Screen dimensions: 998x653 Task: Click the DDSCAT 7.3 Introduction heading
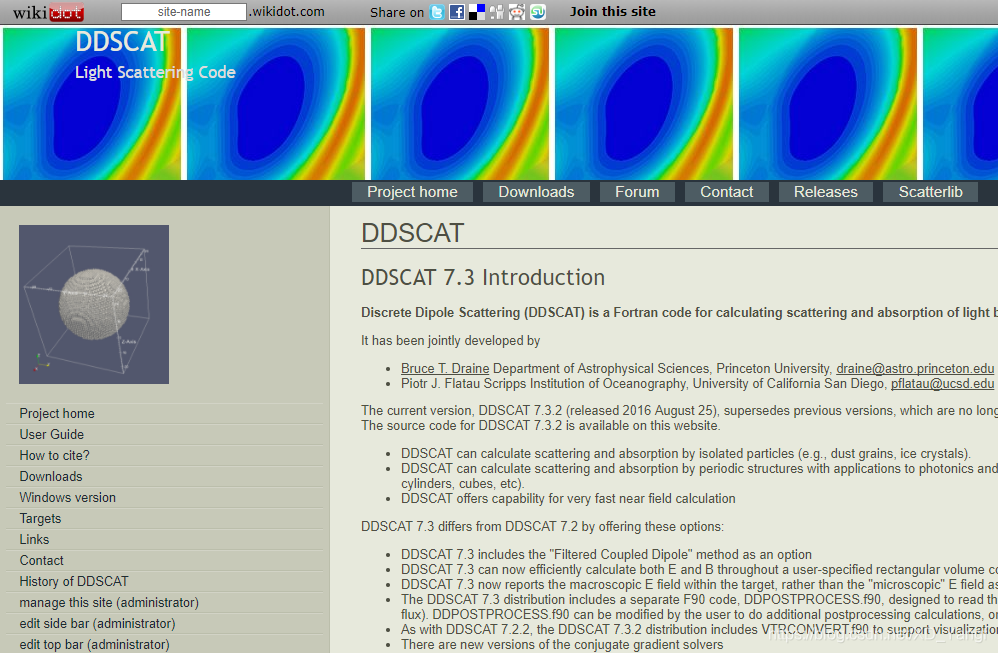(483, 277)
